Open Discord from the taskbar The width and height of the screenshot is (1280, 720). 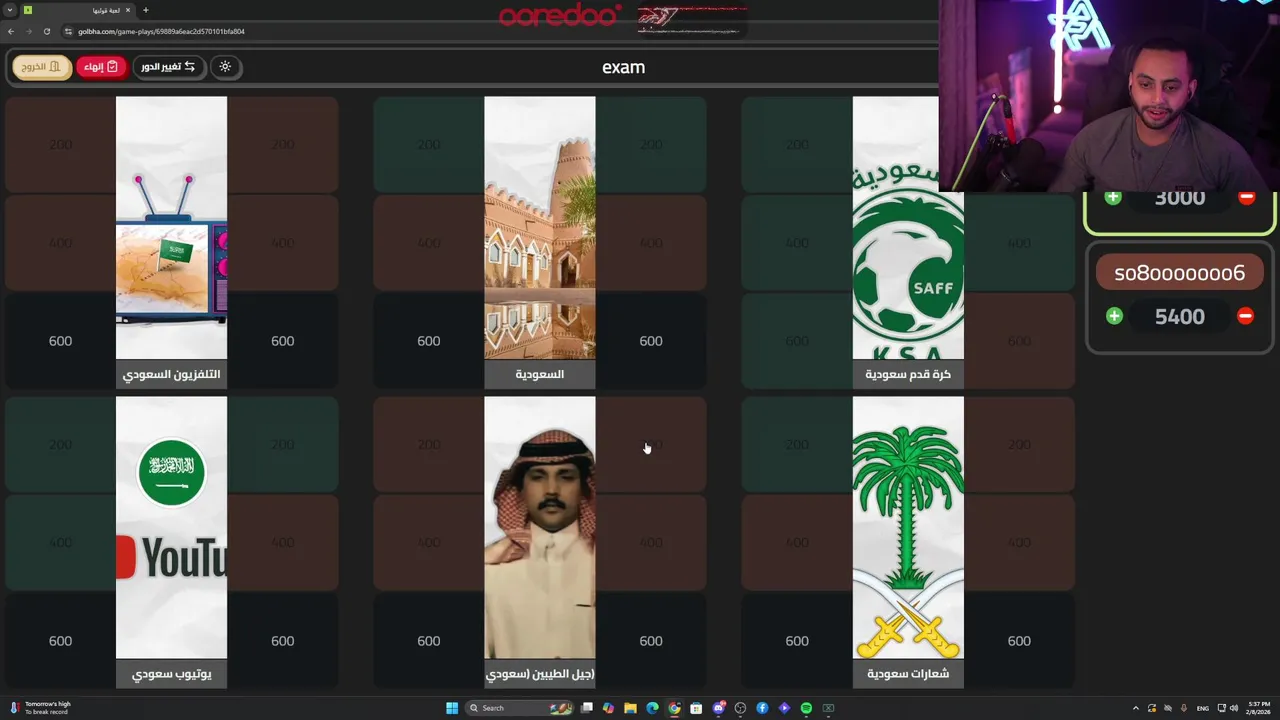pyautogui.click(x=718, y=708)
